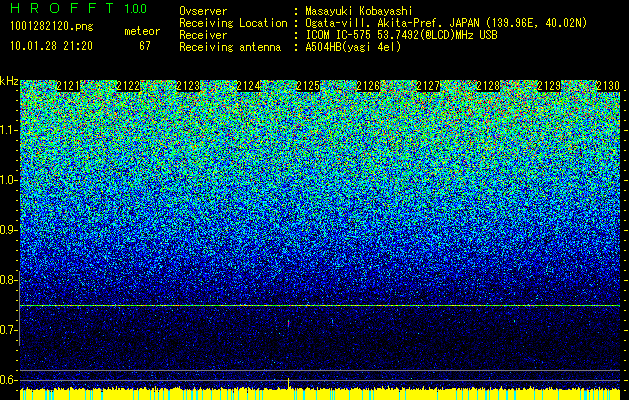Click the 2130 time marker

pyautogui.click(x=608, y=86)
